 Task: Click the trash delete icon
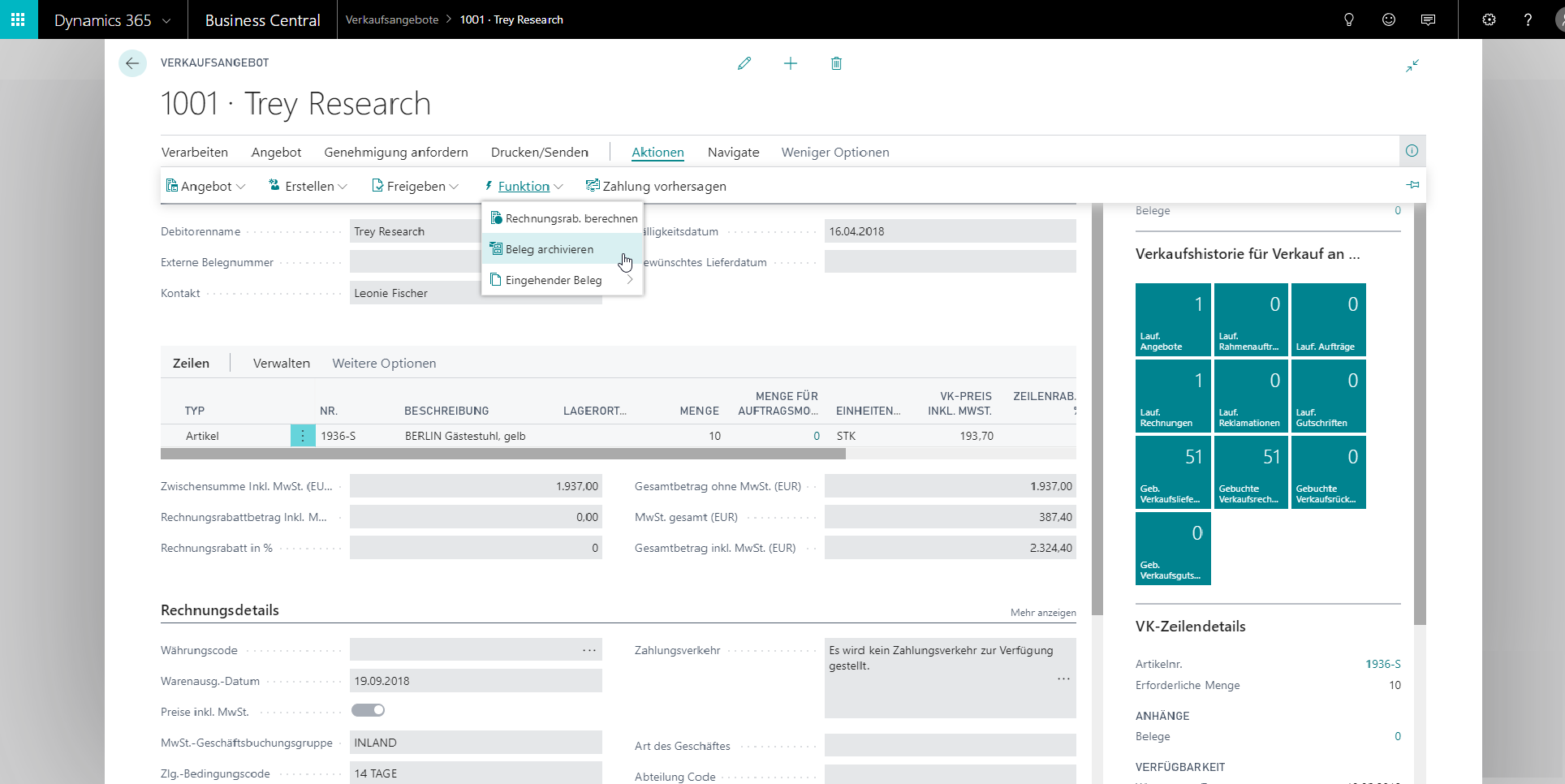tap(837, 63)
